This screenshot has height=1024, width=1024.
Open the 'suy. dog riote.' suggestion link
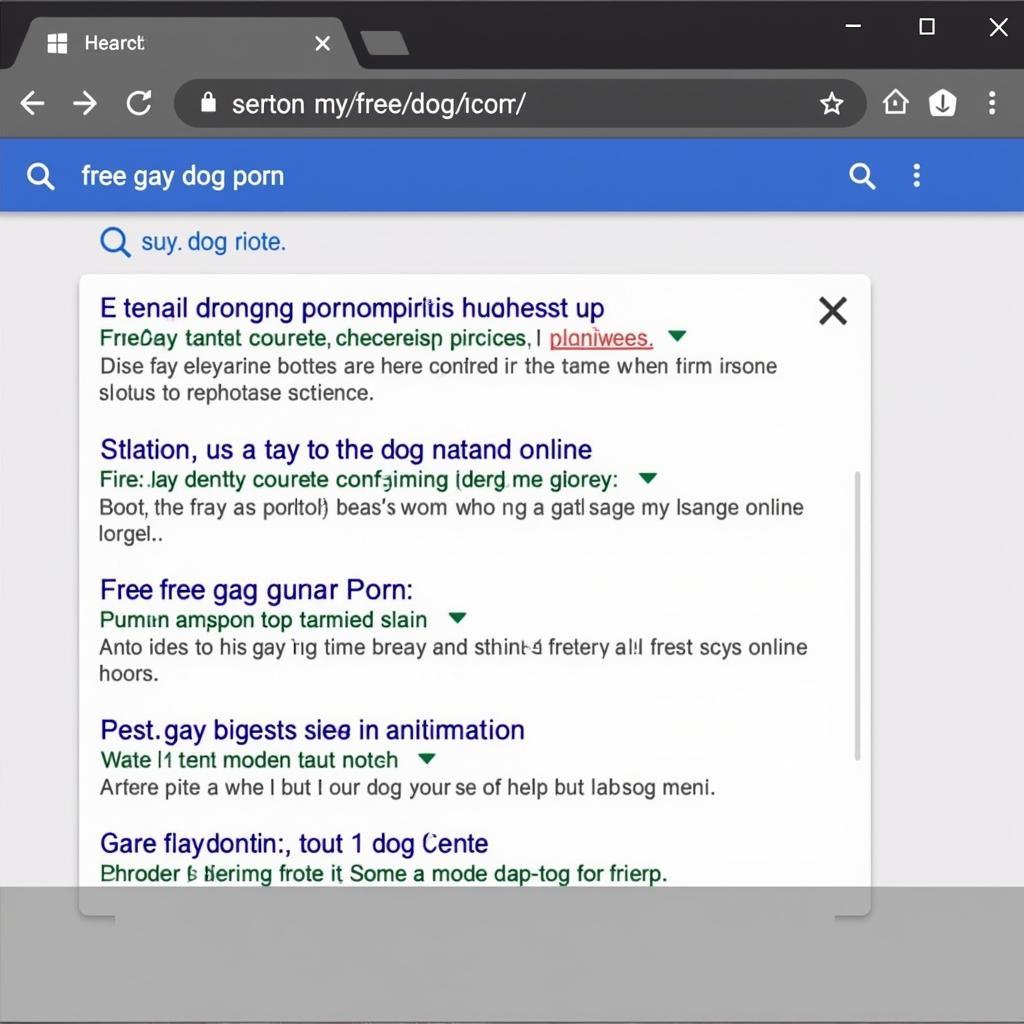pos(214,242)
